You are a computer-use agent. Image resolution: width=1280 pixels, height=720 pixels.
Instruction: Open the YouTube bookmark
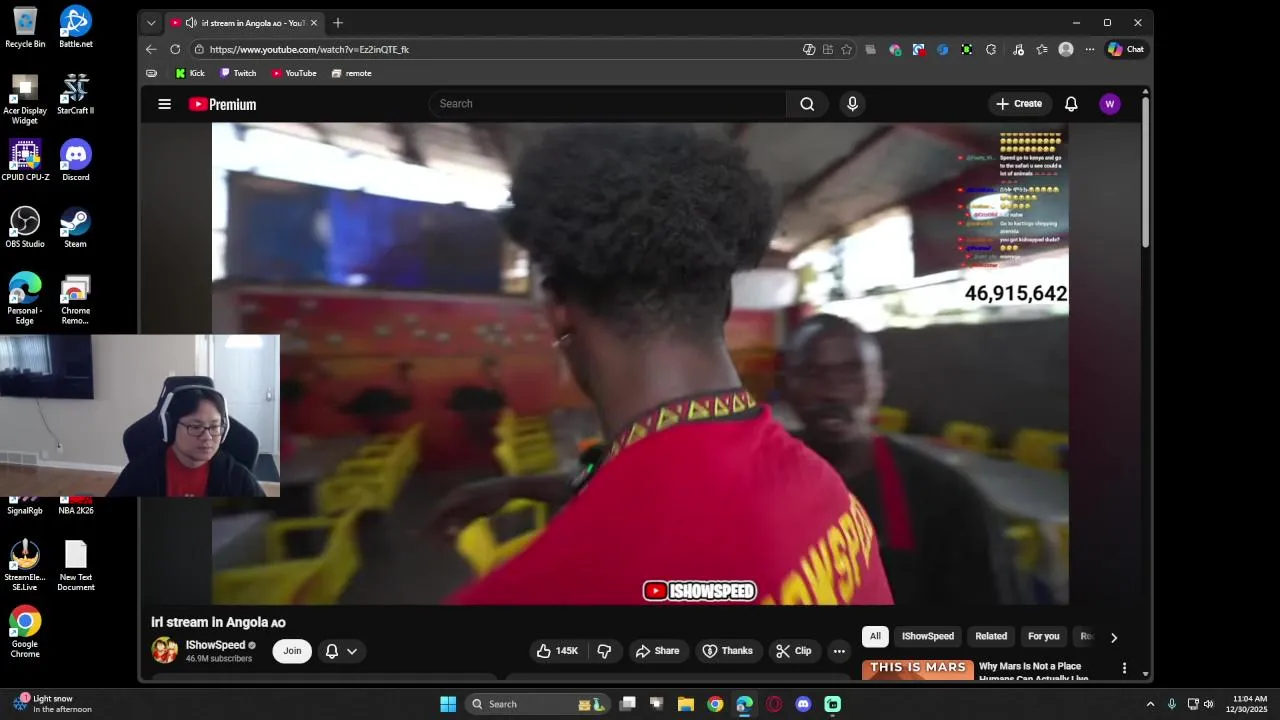[x=294, y=73]
